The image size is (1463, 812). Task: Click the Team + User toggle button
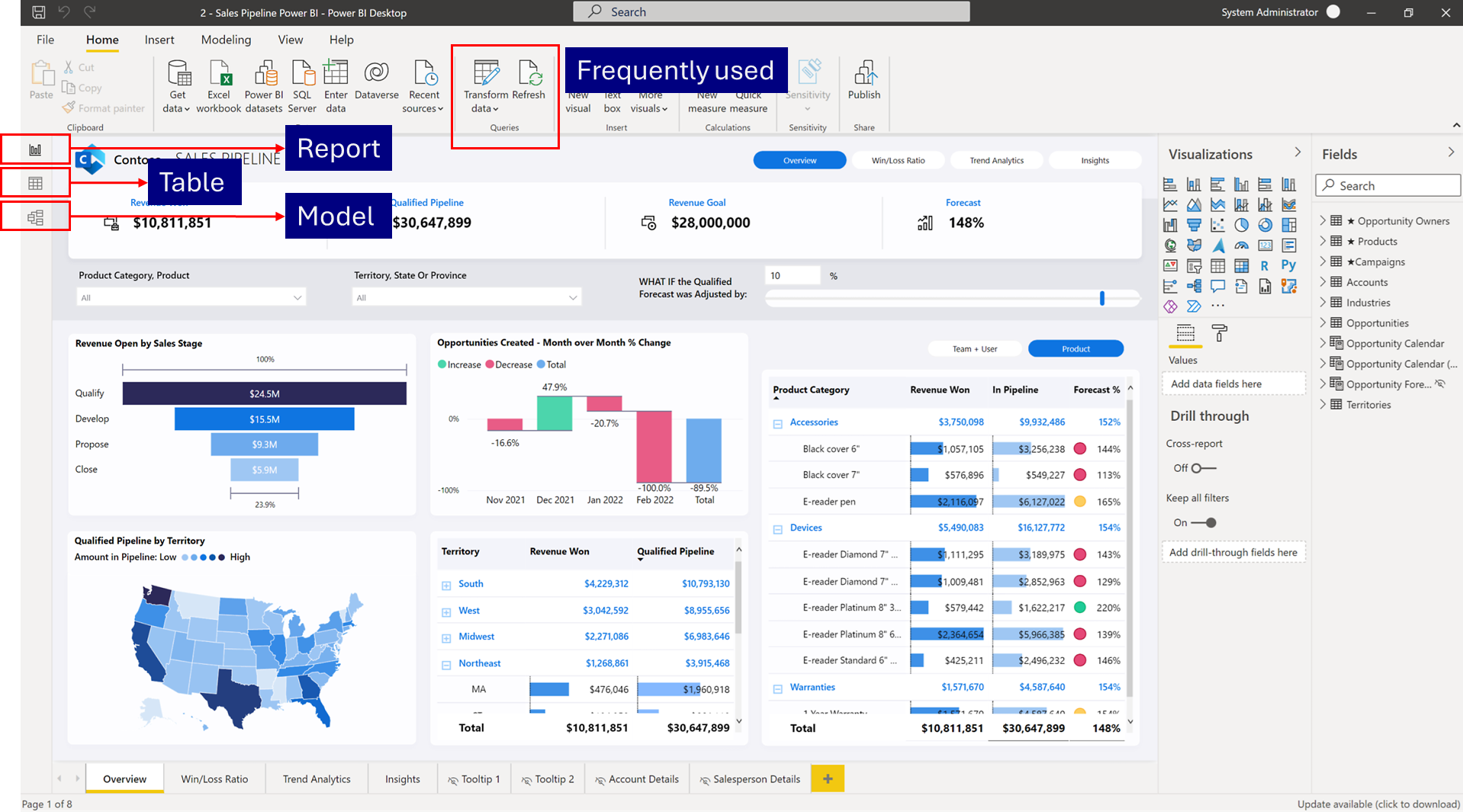point(974,348)
